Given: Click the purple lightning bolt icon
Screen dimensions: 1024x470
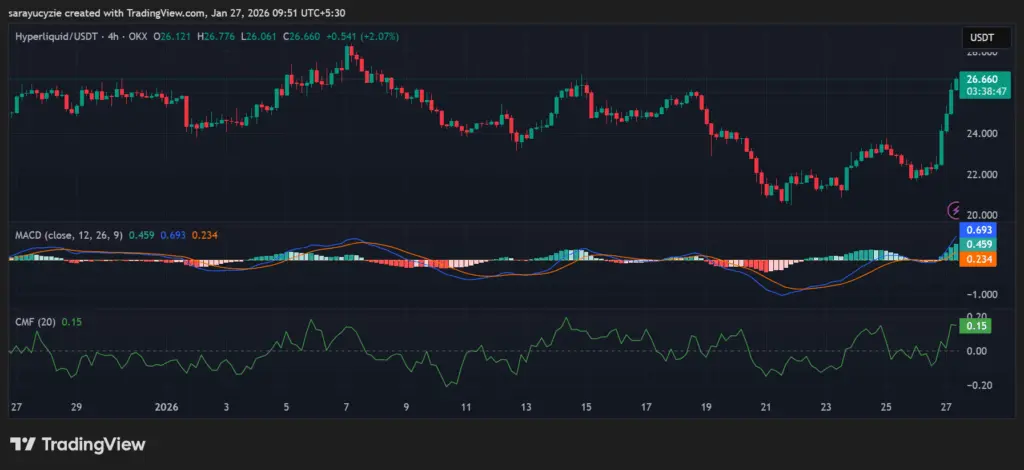Looking at the screenshot, I should [x=954, y=209].
